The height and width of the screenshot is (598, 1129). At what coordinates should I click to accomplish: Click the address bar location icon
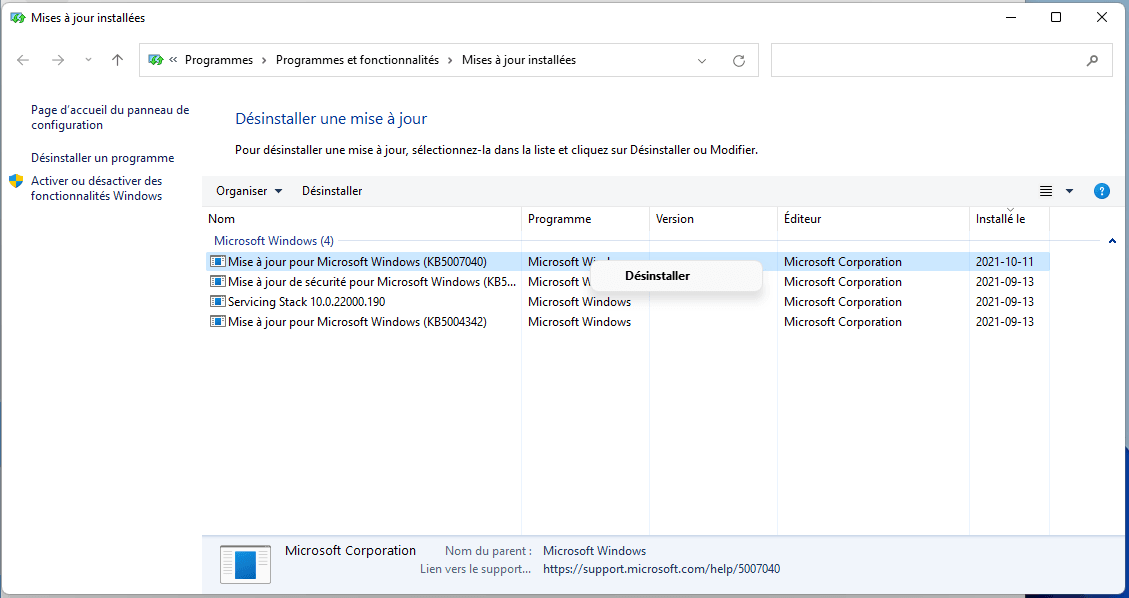point(156,60)
